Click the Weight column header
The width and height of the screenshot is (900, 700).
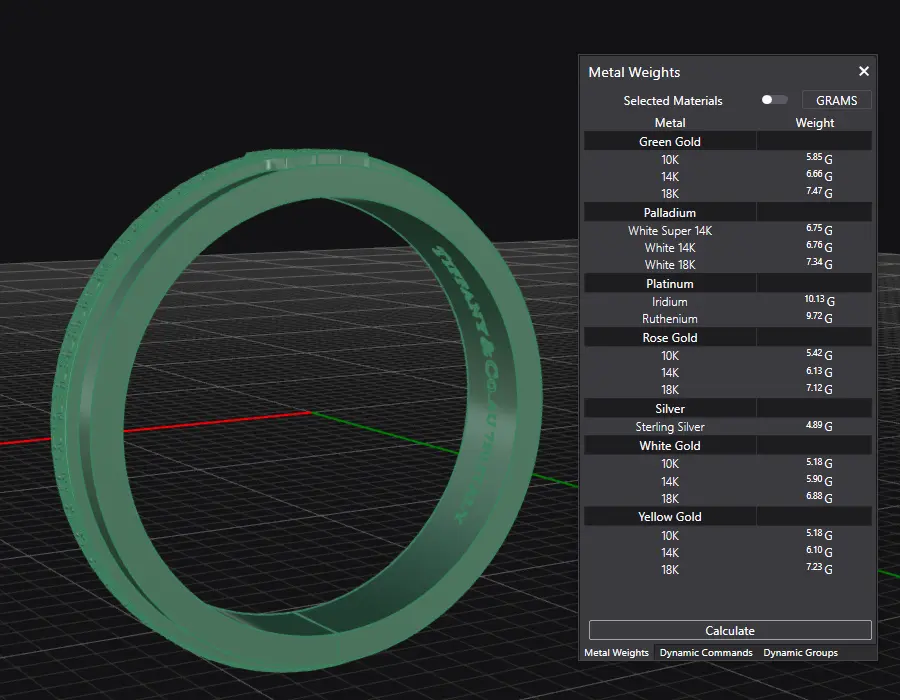814,123
